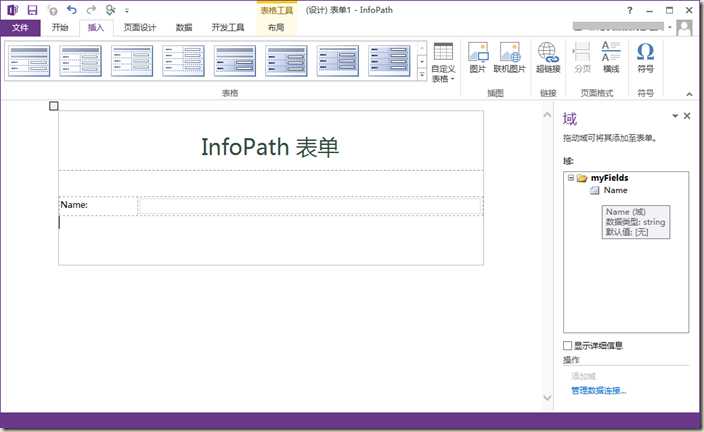The image size is (704, 432).
Task: Open the account name dropdown arrow
Action: pyautogui.click(x=669, y=27)
